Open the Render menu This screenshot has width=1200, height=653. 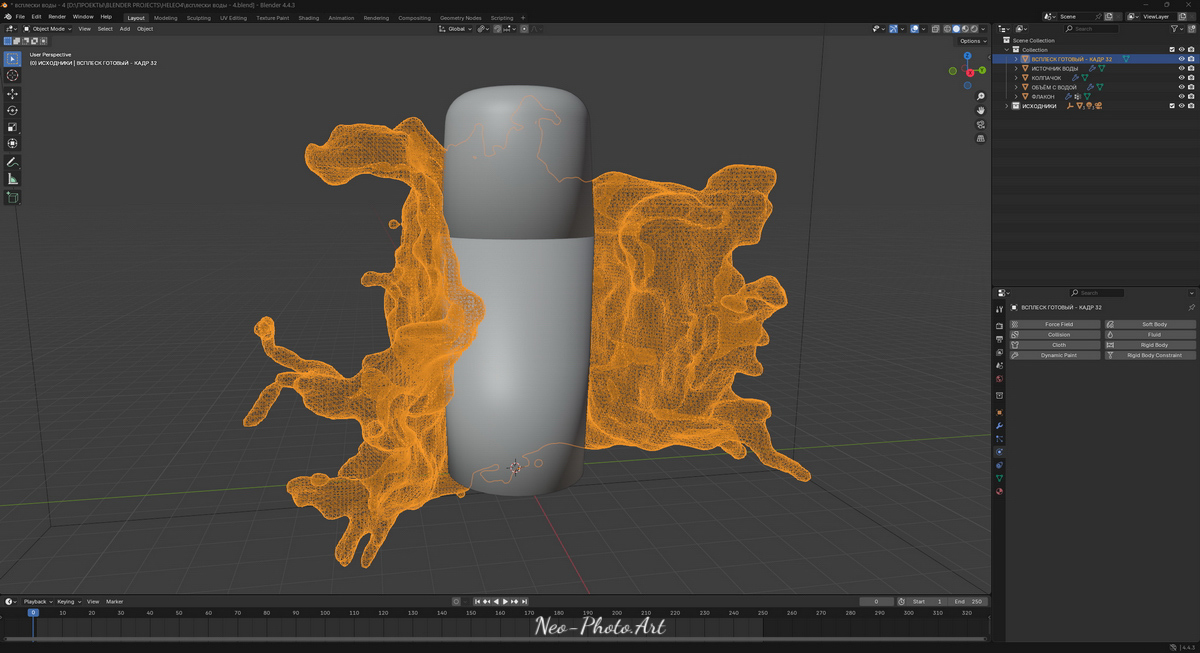point(57,17)
